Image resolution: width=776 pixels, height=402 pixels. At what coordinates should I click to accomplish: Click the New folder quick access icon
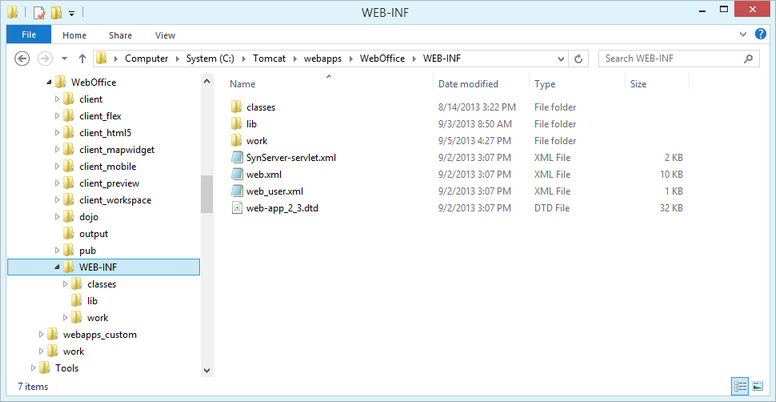[x=55, y=12]
